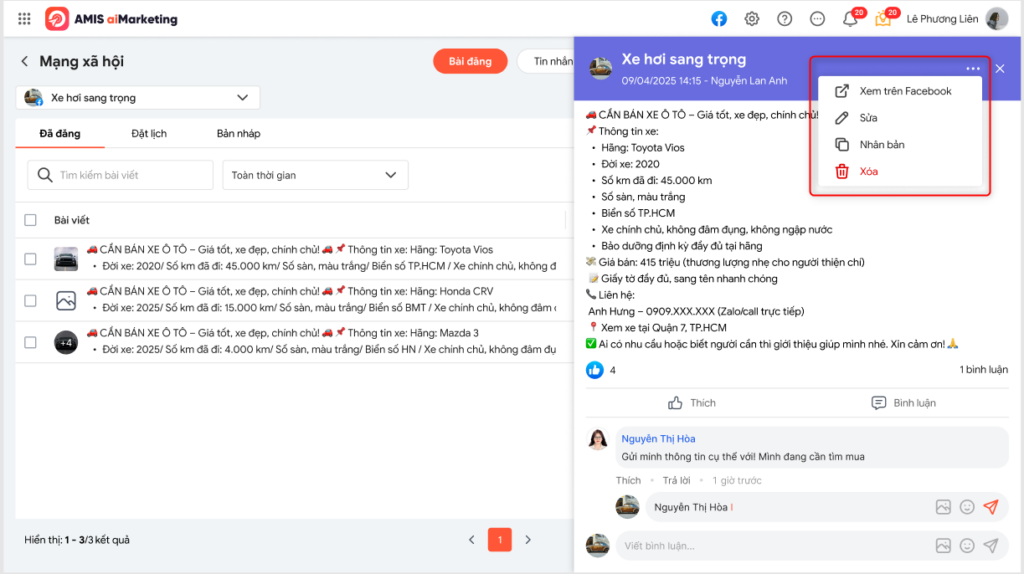Go to next results page
The height and width of the screenshot is (574, 1024).
tap(528, 540)
